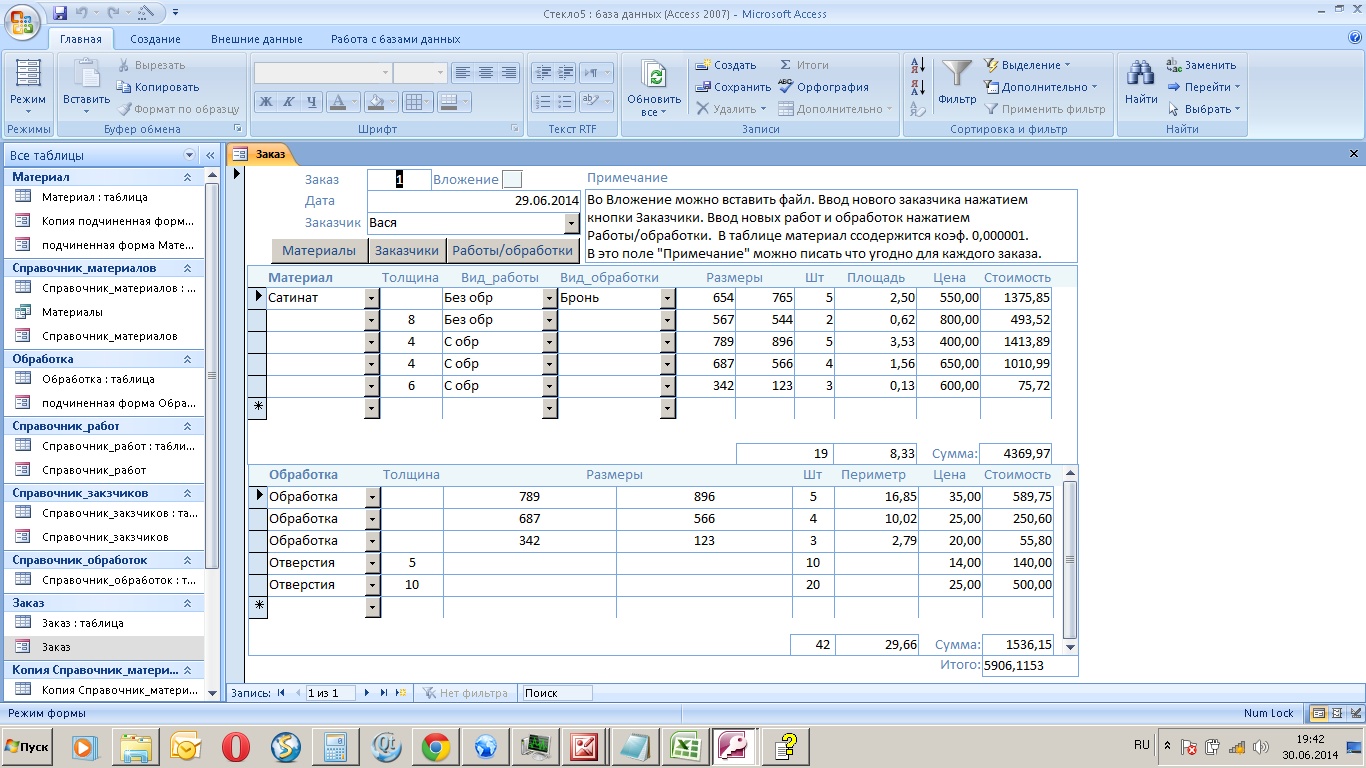This screenshot has height=768, width=1366.
Task: Open the Заказчик combo box dropdown
Action: (572, 223)
